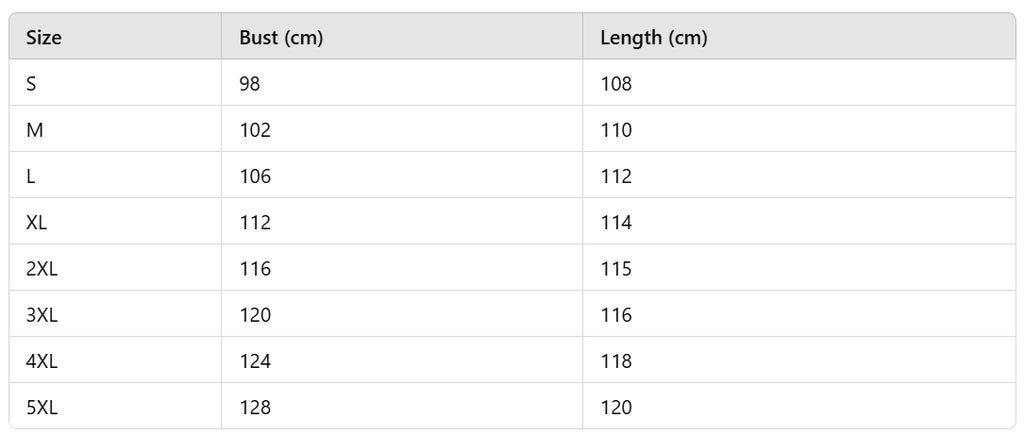The width and height of the screenshot is (1024, 435).
Task: Click bust value 106 for size L
Action: pyautogui.click(x=255, y=176)
